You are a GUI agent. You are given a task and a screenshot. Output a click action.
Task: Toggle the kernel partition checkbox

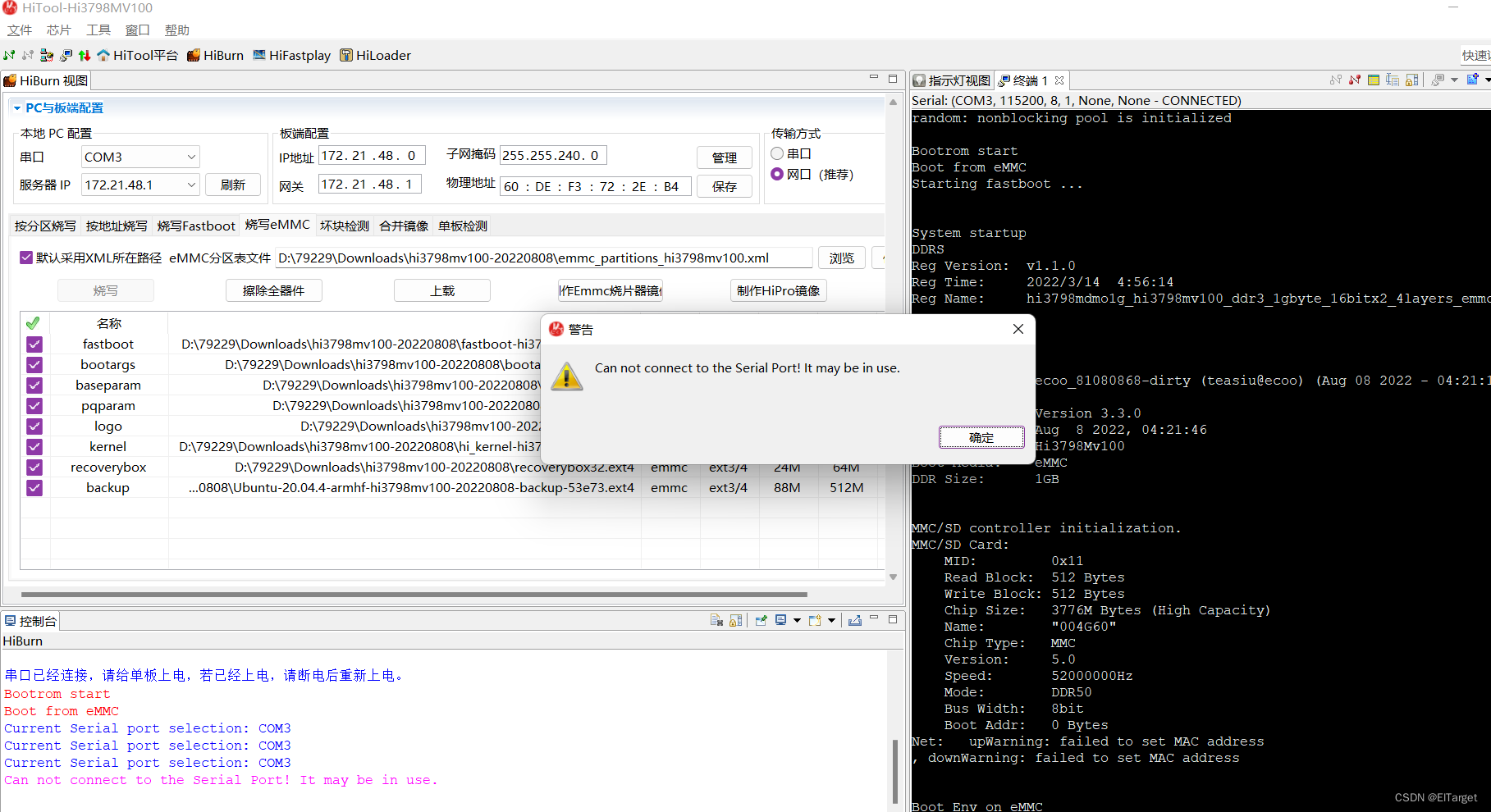34,446
